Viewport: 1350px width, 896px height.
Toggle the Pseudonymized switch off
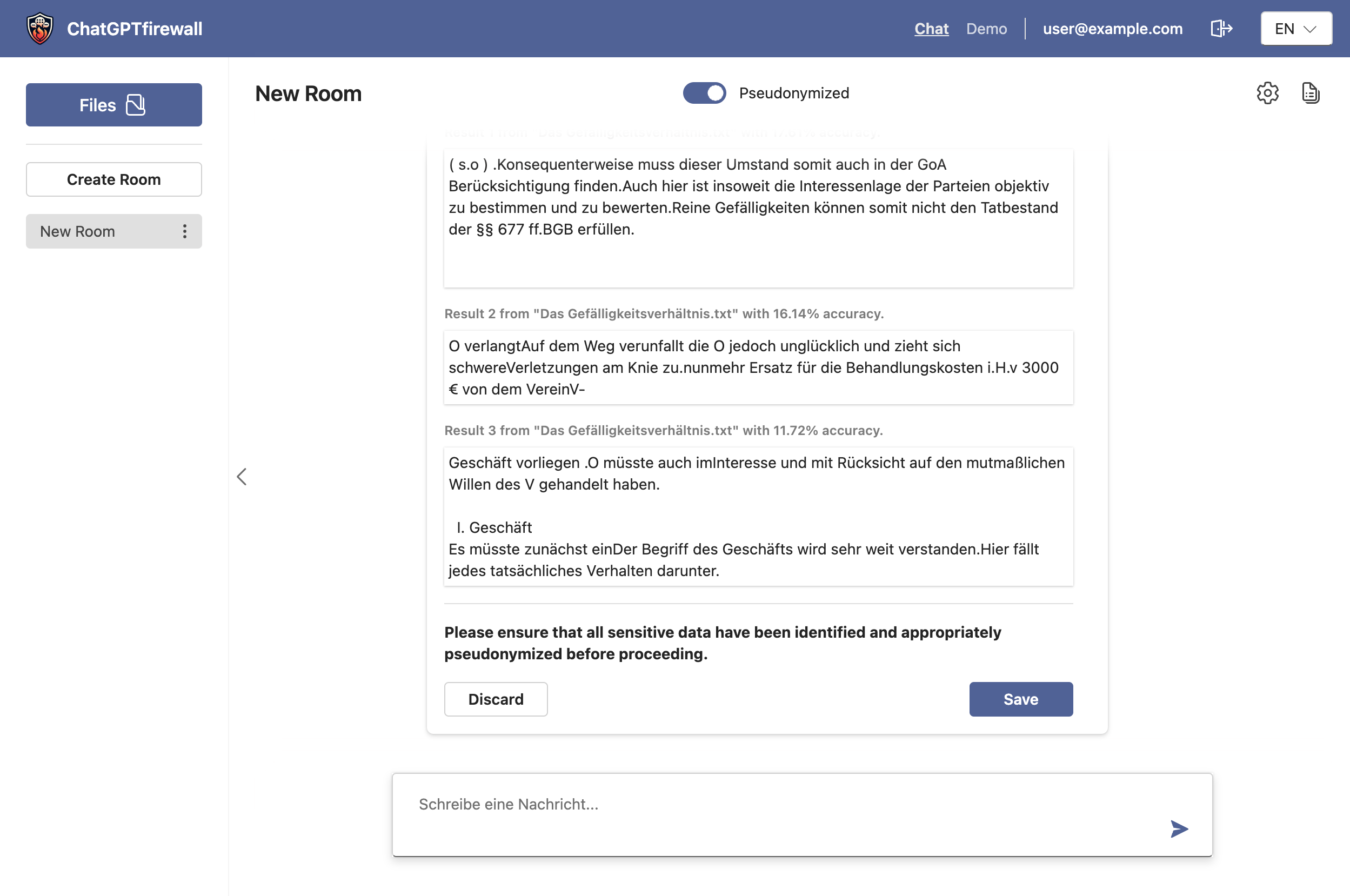[x=704, y=93]
